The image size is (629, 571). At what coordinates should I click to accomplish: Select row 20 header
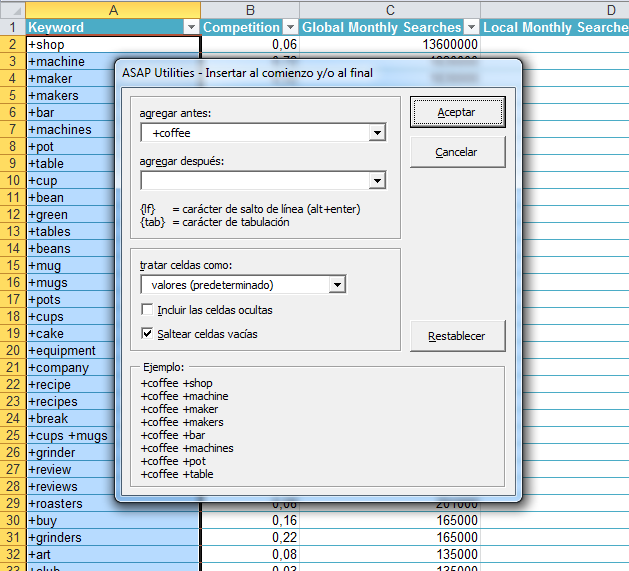pyautogui.click(x=13, y=350)
